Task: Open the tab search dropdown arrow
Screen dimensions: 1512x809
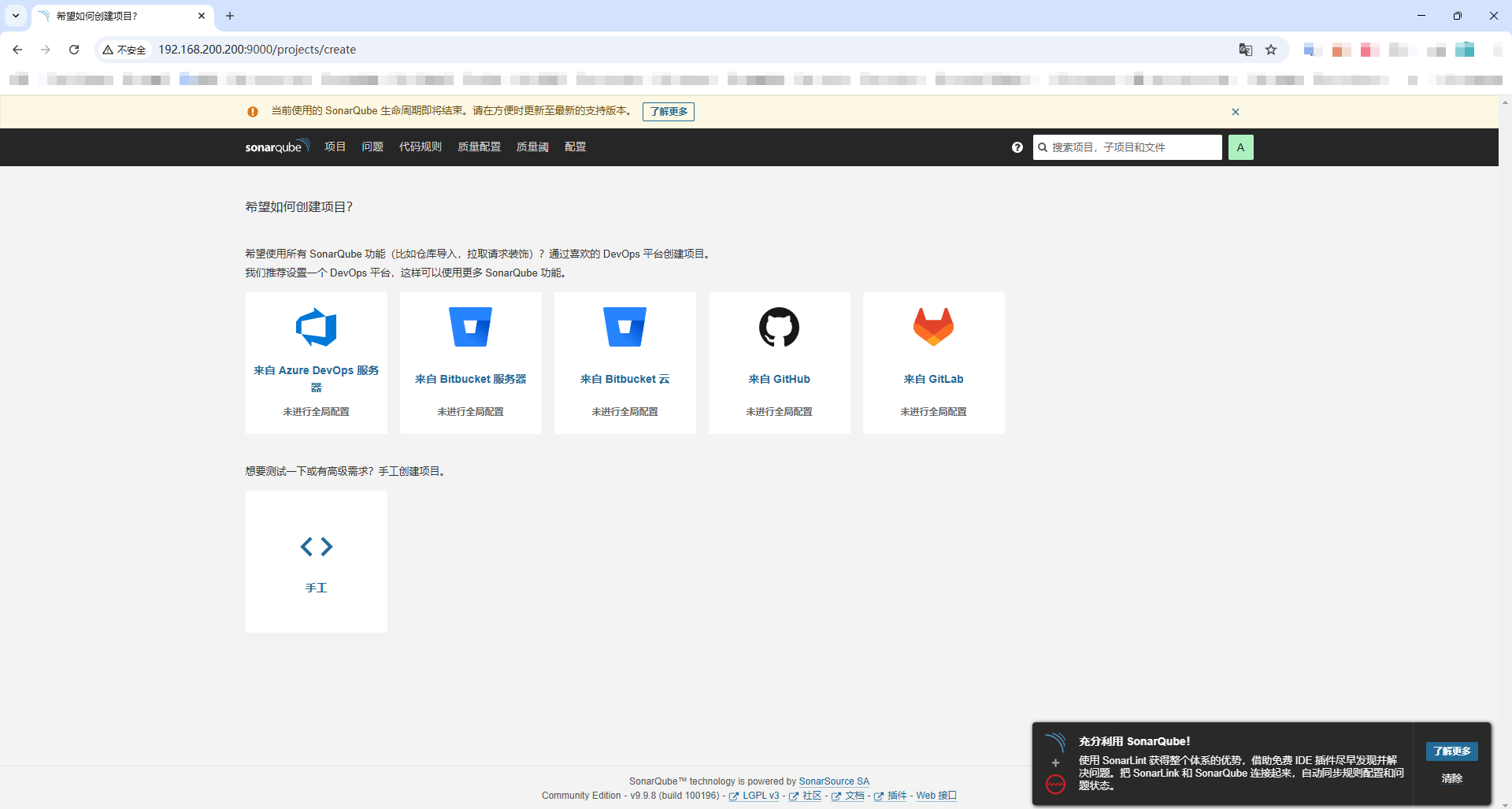Action: click(16, 16)
